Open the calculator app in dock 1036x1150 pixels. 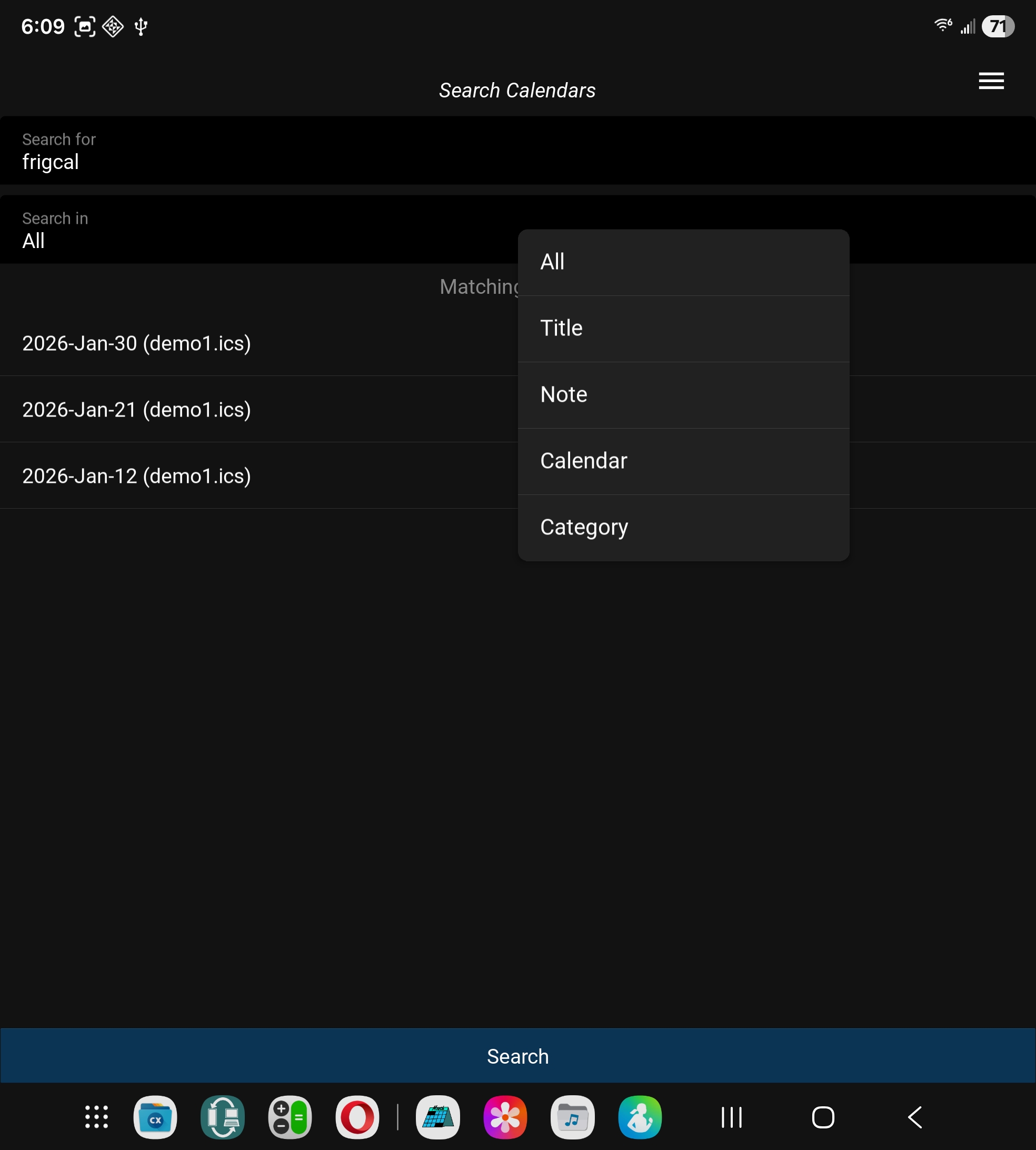(290, 1116)
